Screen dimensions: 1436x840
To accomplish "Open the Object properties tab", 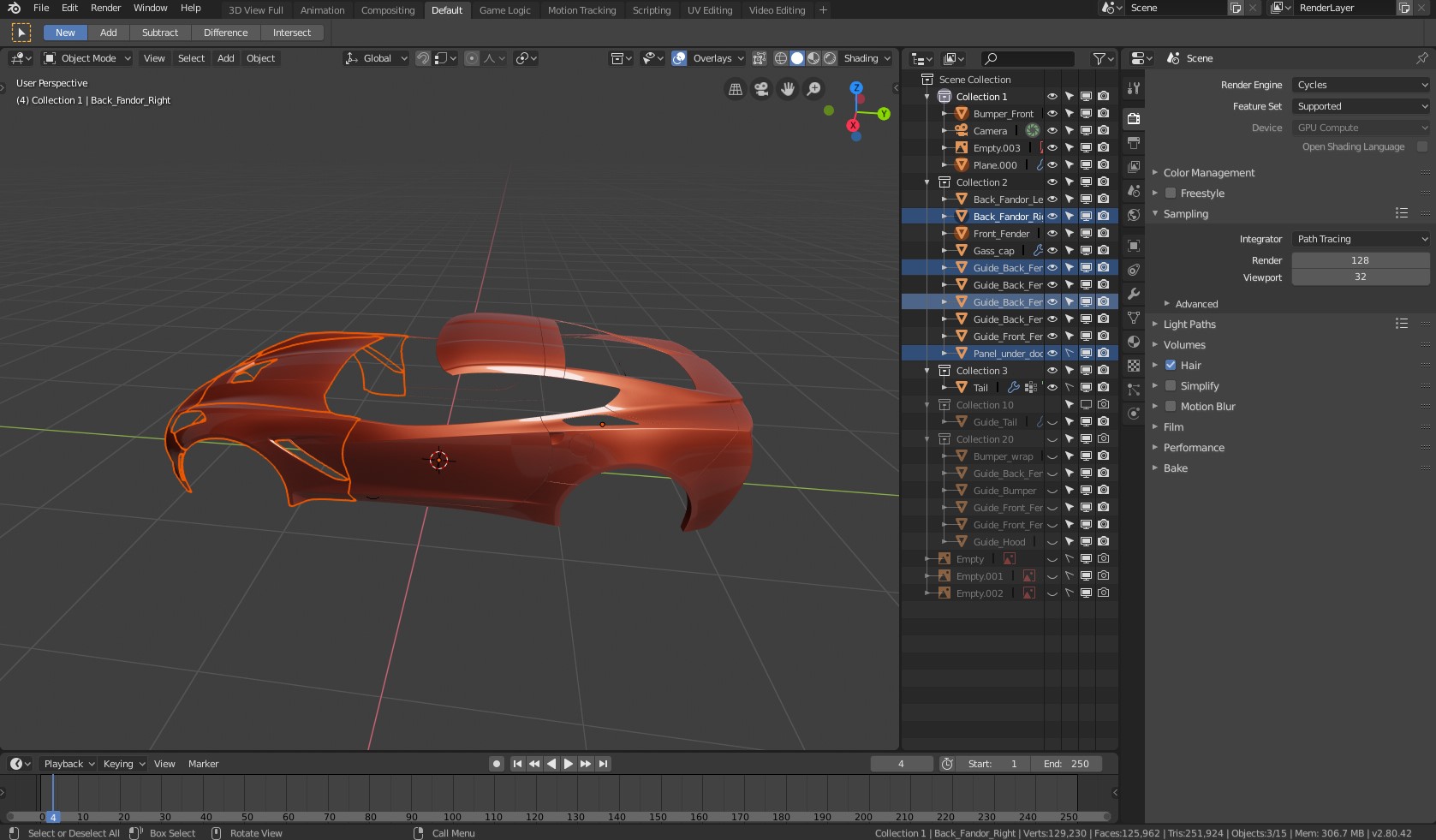I will point(1134,246).
